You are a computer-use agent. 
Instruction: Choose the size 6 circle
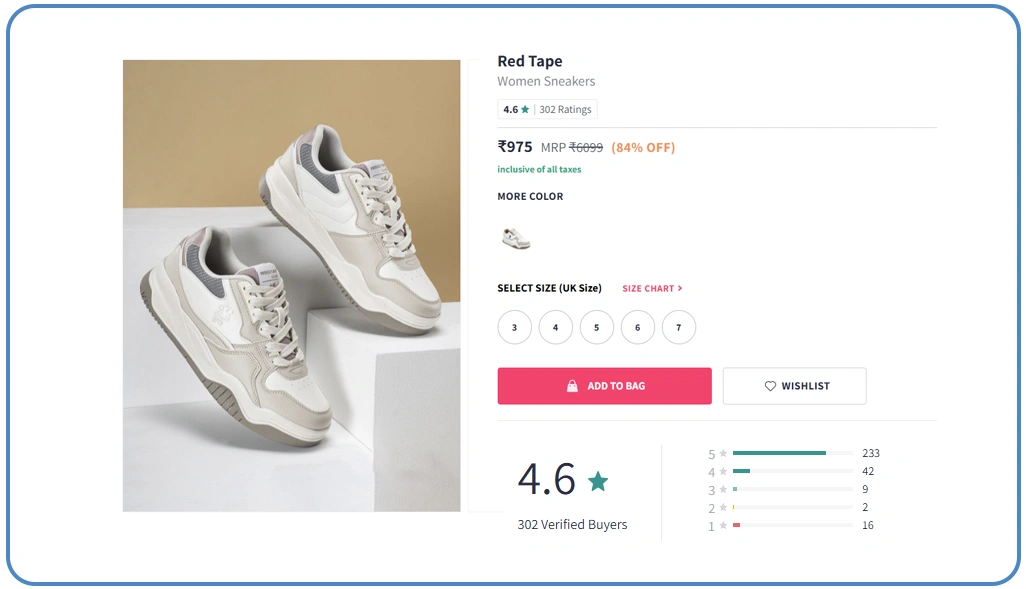638,327
